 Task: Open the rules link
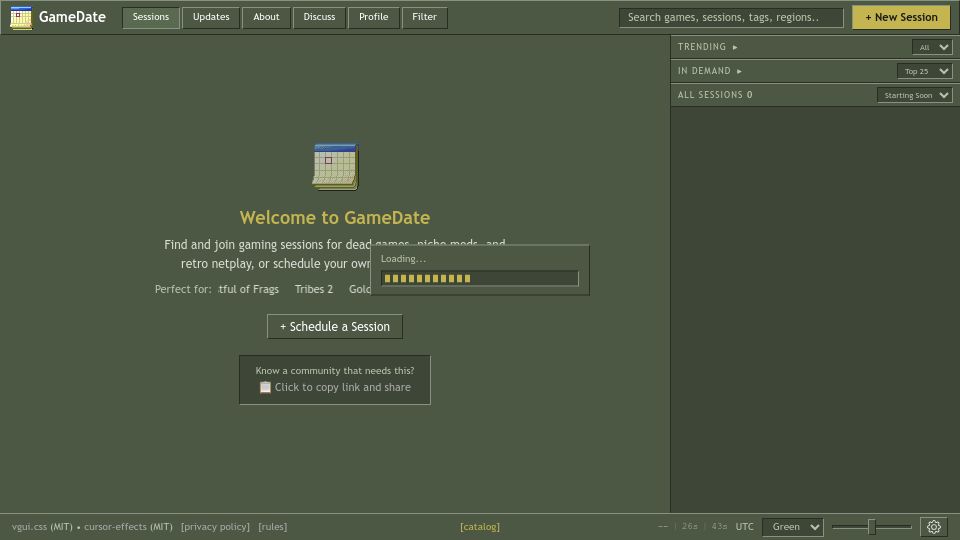tap(272, 527)
